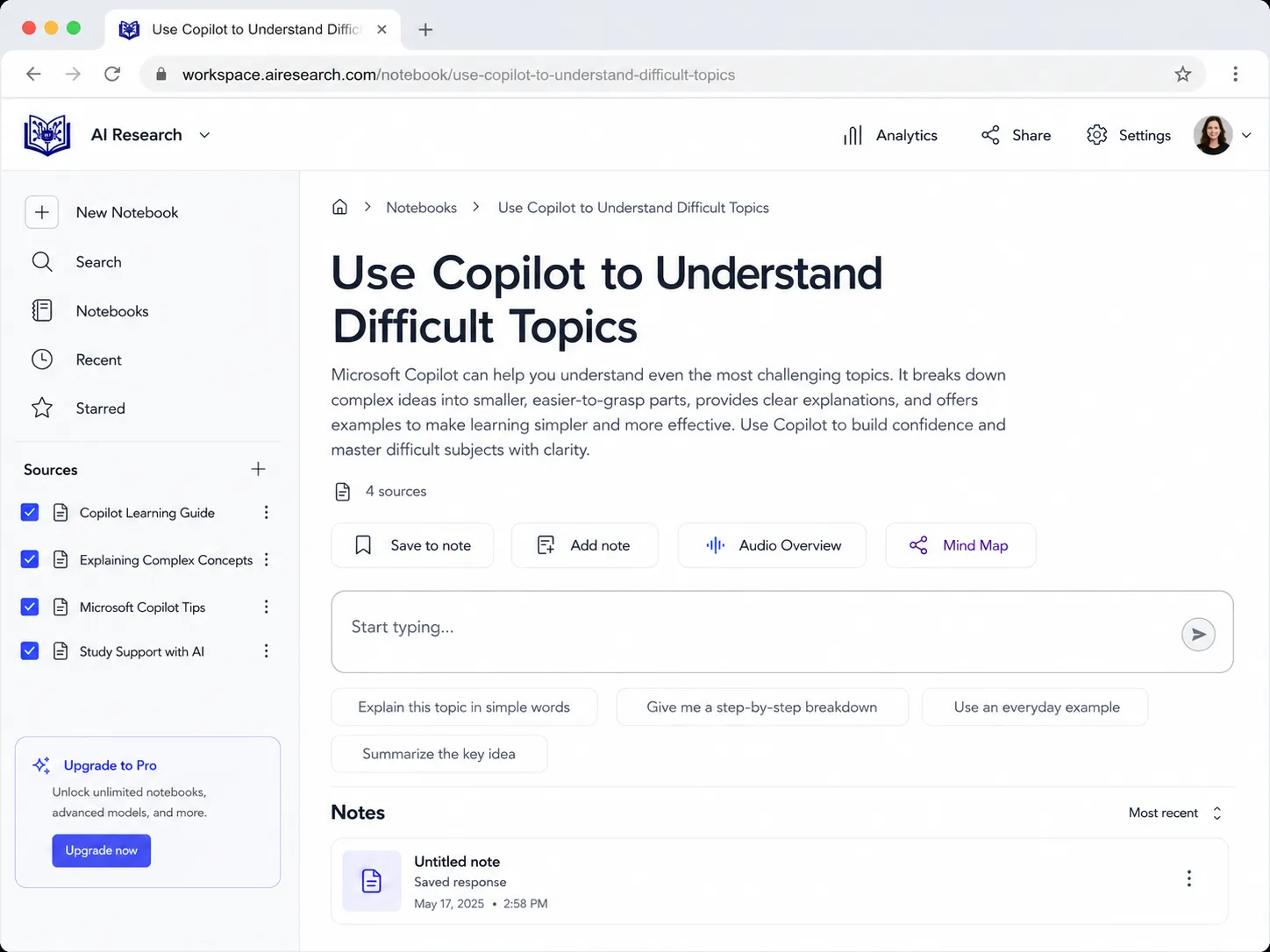The height and width of the screenshot is (952, 1270).
Task: Open the Mind Map
Action: tap(960, 545)
